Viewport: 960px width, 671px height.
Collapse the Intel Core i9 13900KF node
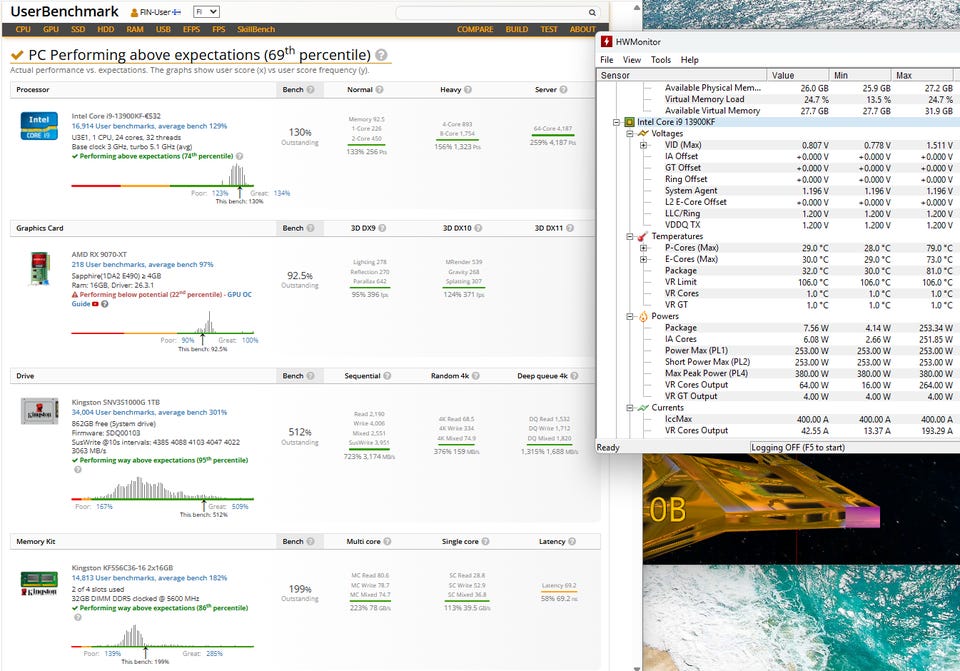click(x=617, y=122)
